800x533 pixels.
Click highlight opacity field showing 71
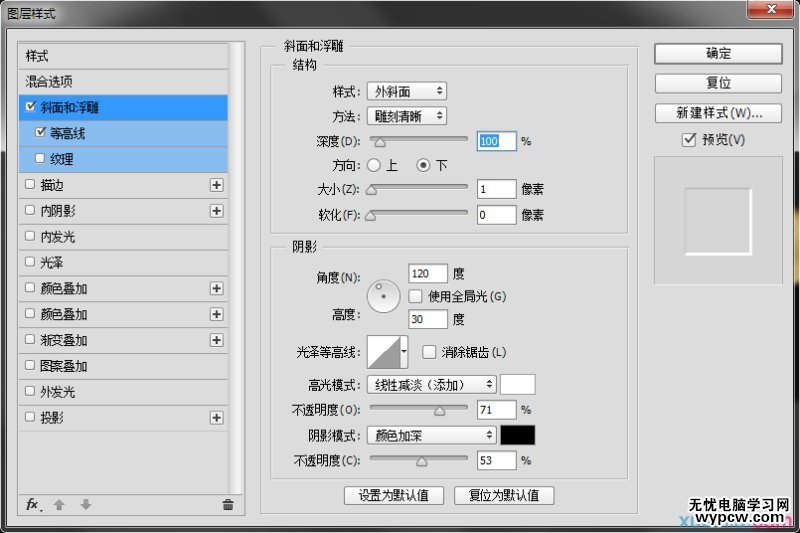click(496, 410)
